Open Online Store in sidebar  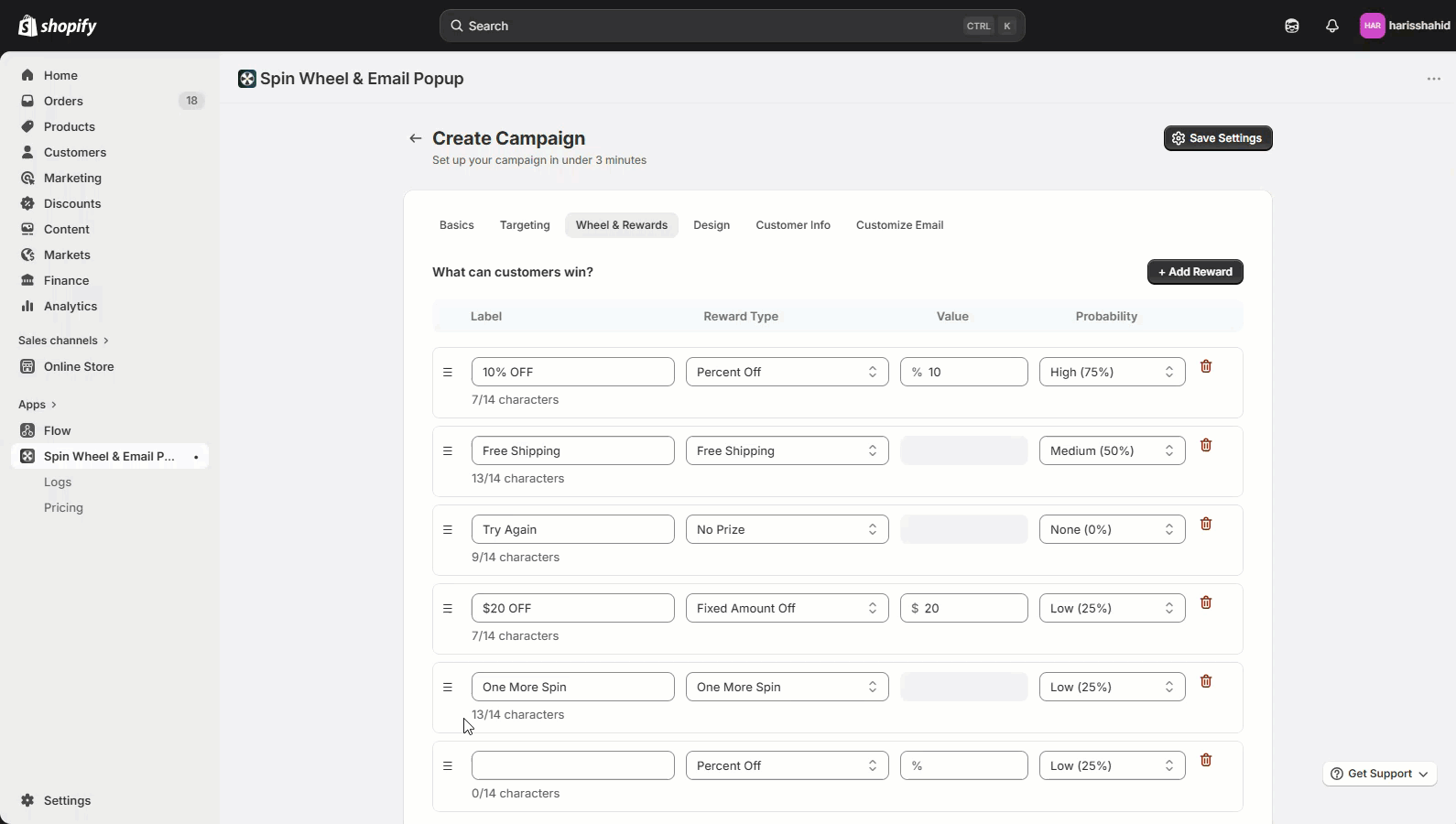click(x=110, y=366)
